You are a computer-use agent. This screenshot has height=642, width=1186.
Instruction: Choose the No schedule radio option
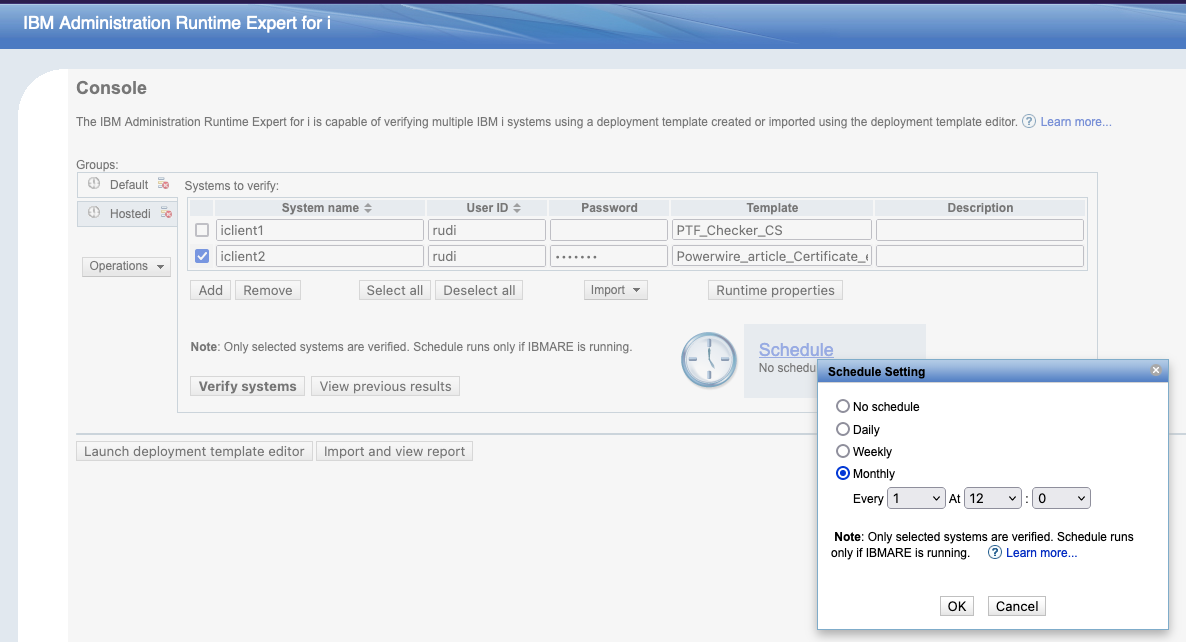coord(843,407)
